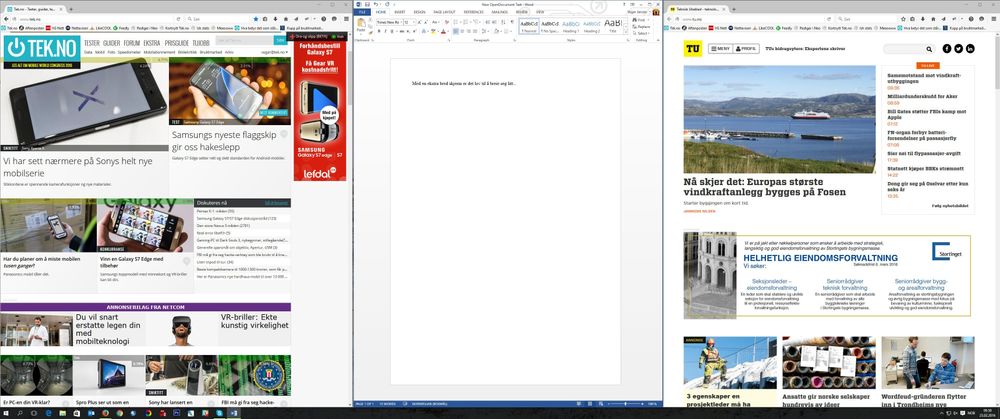Viewport: 1000px width, 419px height.
Task: Click the Clear Formatting icon in Word
Action: coord(446,22)
